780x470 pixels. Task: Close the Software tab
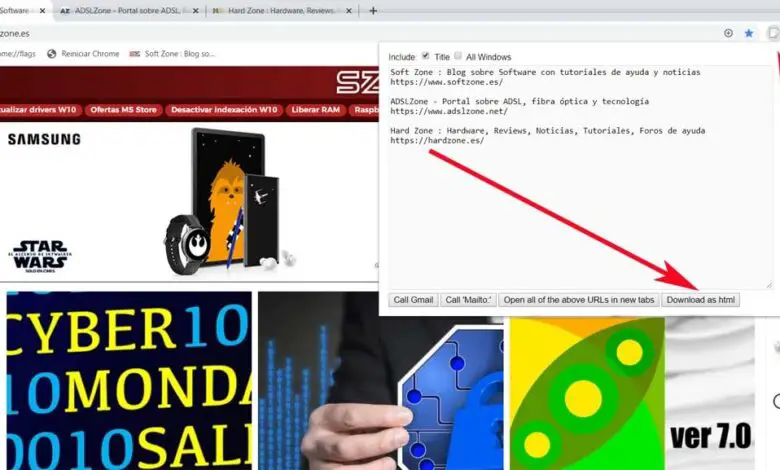pyautogui.click(x=42, y=10)
